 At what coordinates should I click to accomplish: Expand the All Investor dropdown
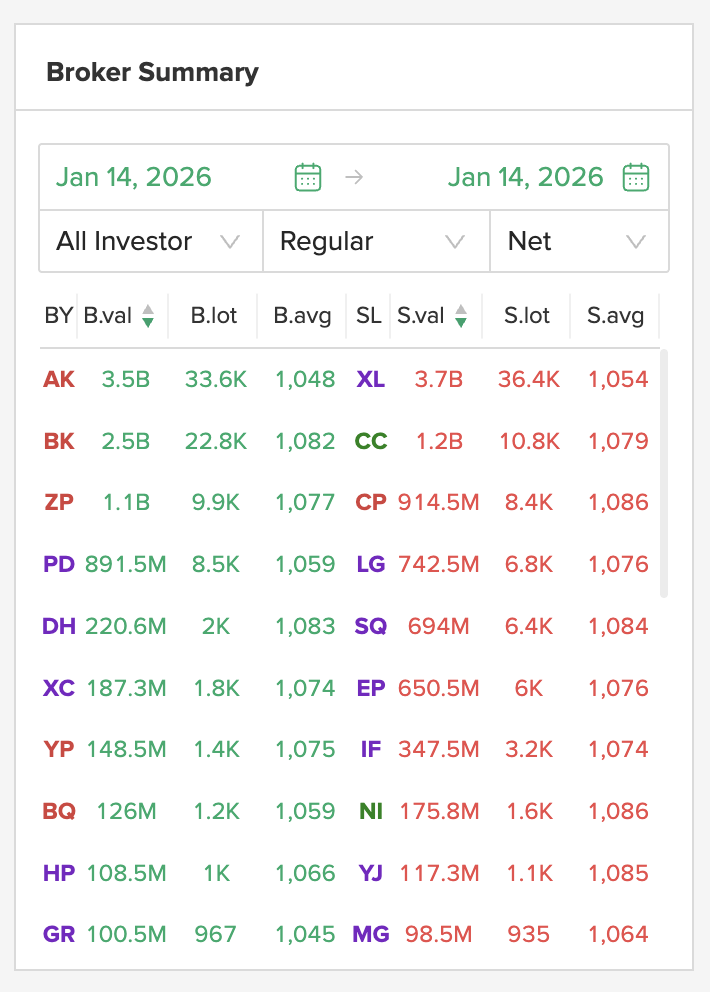[x=150, y=241]
